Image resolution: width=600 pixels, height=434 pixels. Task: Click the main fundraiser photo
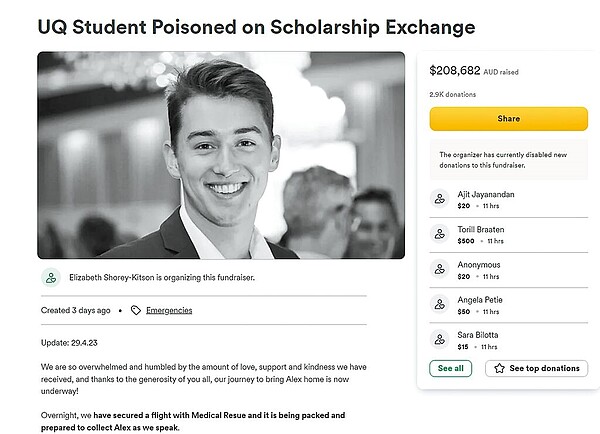click(x=221, y=155)
